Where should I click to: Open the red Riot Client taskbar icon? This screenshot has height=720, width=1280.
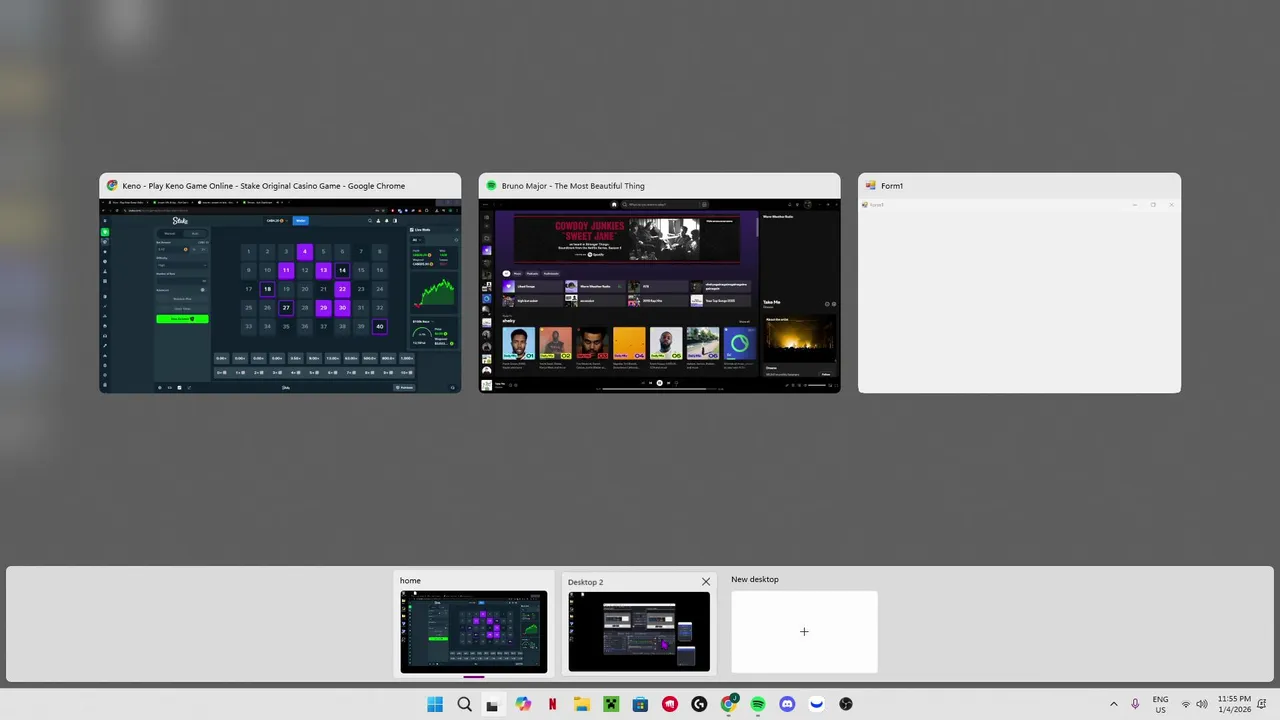670,704
